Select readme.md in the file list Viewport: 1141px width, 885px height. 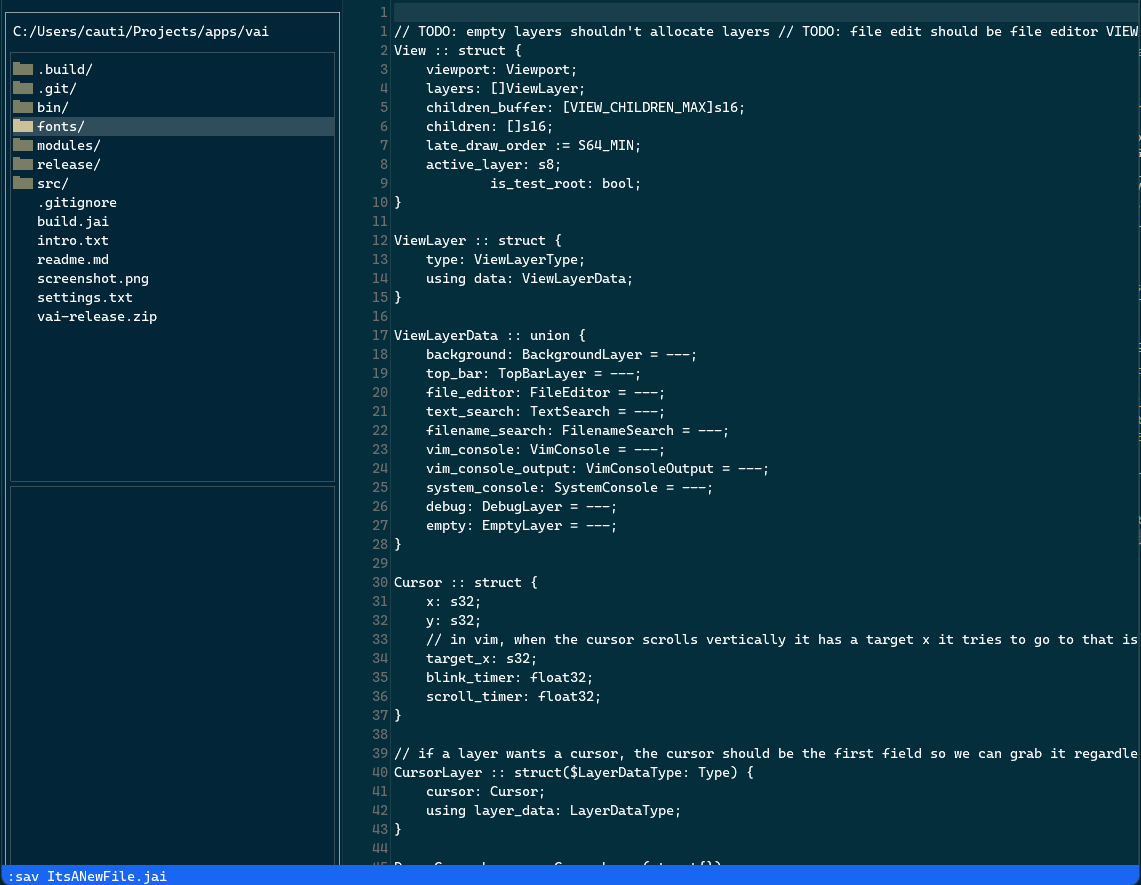[x=73, y=259]
